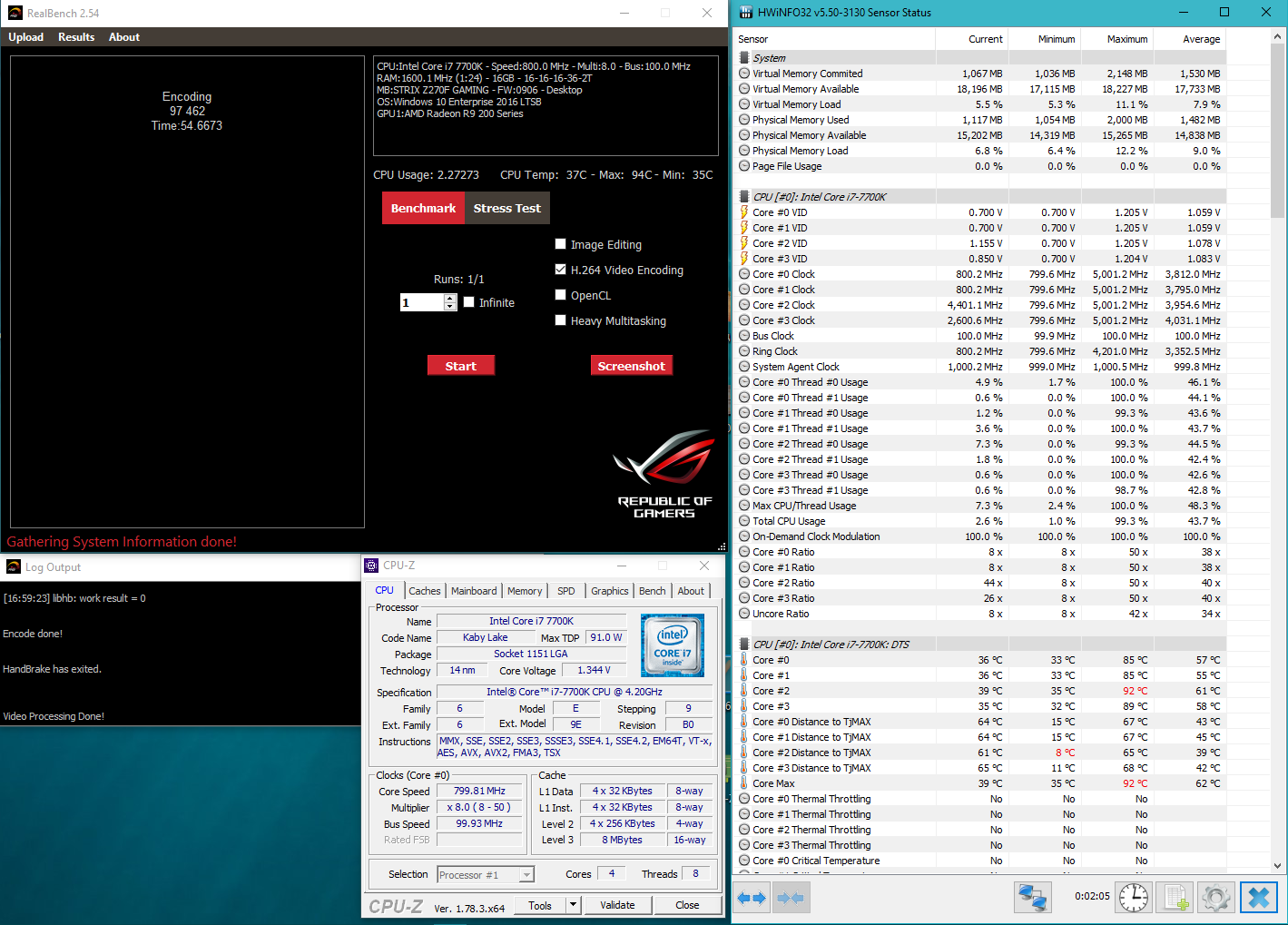This screenshot has height=925, width=1288.
Task: Start the RealBench benchmark run
Action: tap(461, 365)
